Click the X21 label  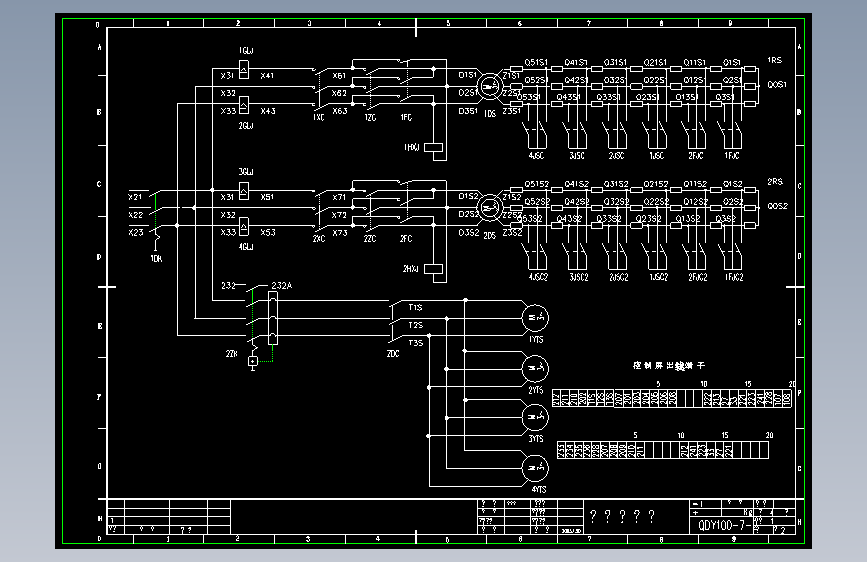(135, 196)
